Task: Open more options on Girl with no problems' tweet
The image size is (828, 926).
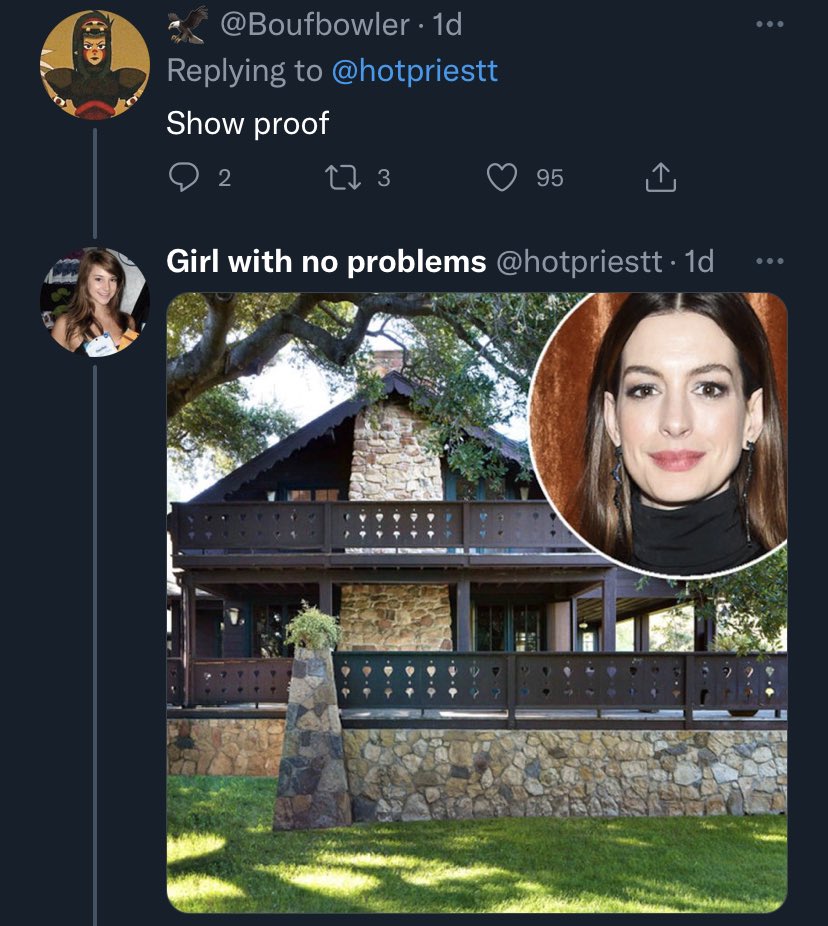Action: click(769, 261)
